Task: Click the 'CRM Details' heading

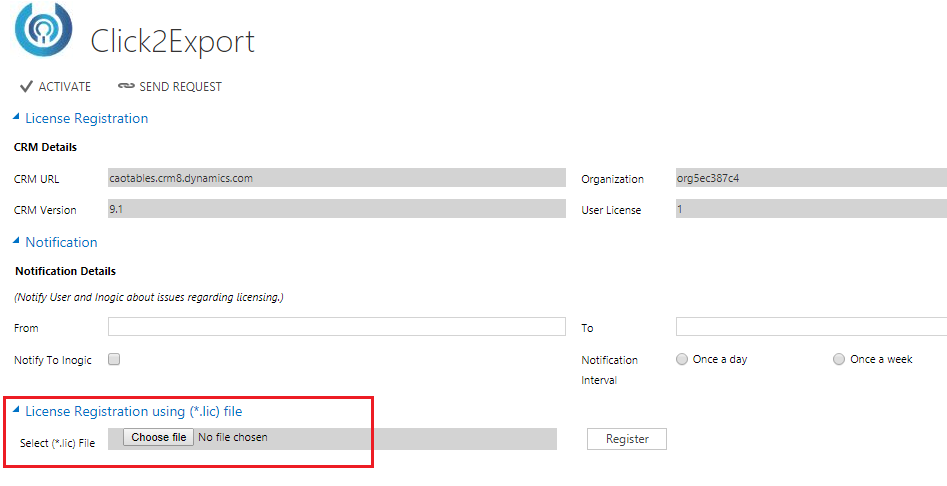Action: click(45, 147)
